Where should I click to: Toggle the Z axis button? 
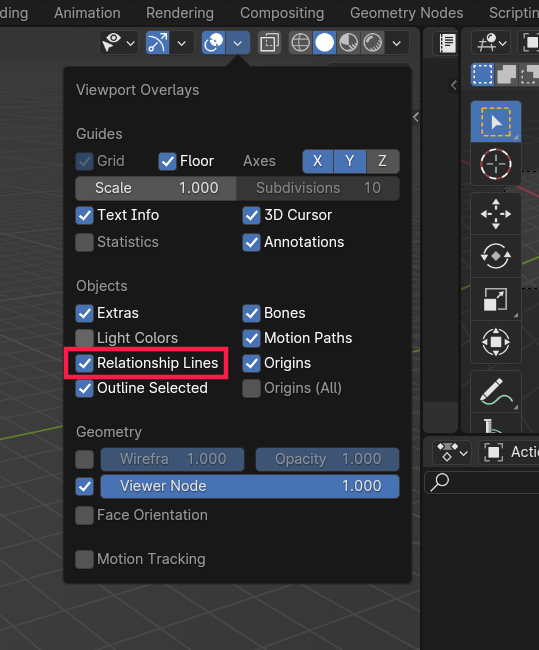(383, 161)
